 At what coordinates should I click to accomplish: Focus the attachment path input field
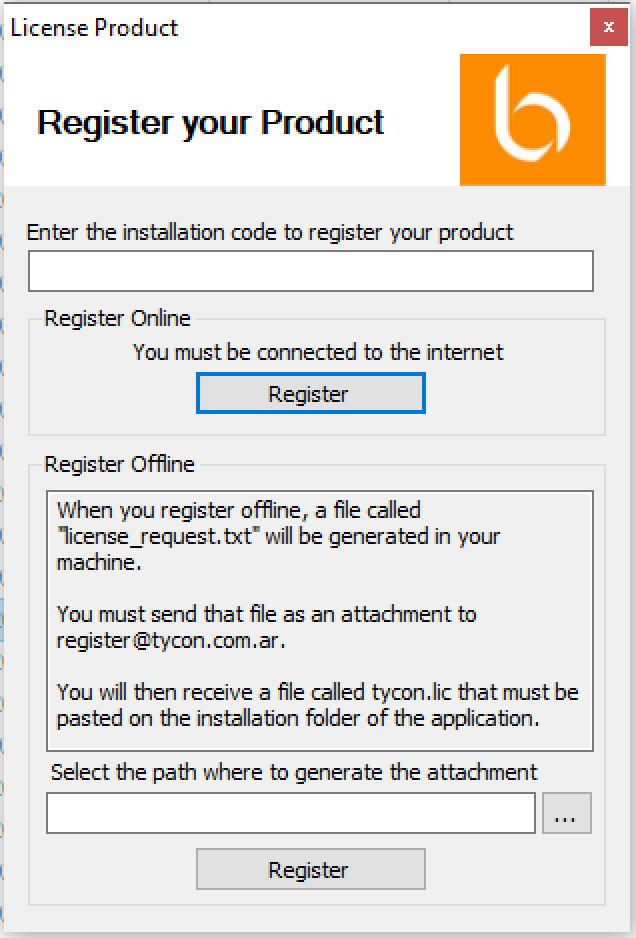291,813
